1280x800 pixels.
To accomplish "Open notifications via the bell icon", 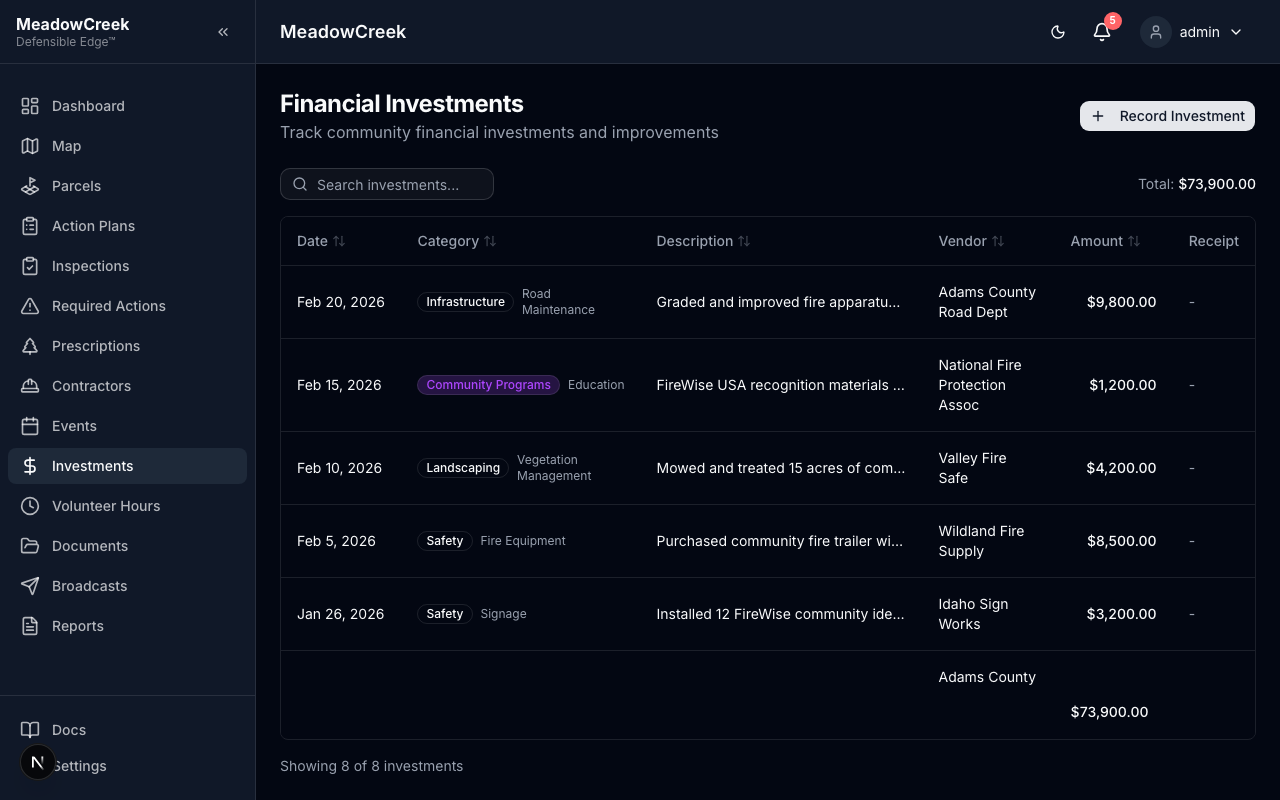I will click(1102, 32).
